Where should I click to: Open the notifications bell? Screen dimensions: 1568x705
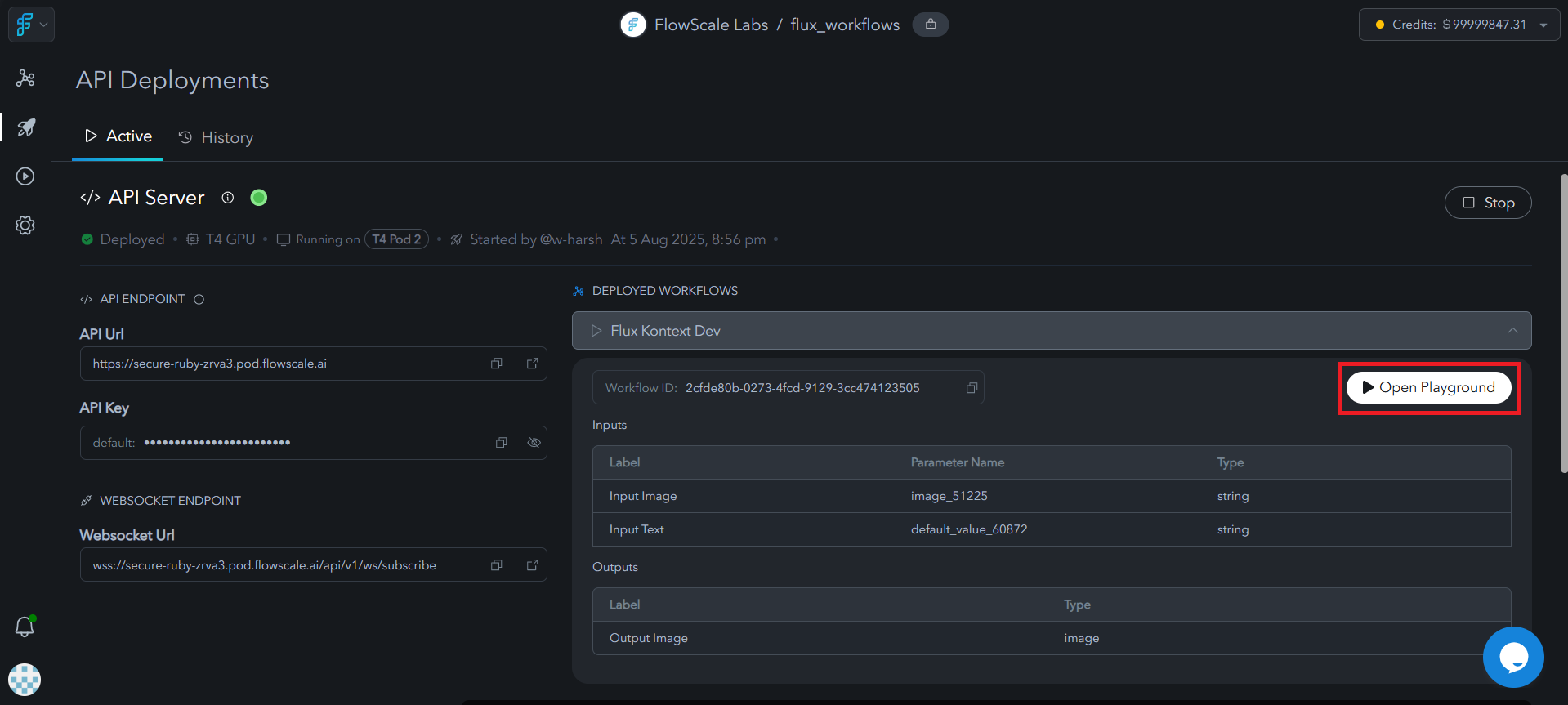(25, 627)
